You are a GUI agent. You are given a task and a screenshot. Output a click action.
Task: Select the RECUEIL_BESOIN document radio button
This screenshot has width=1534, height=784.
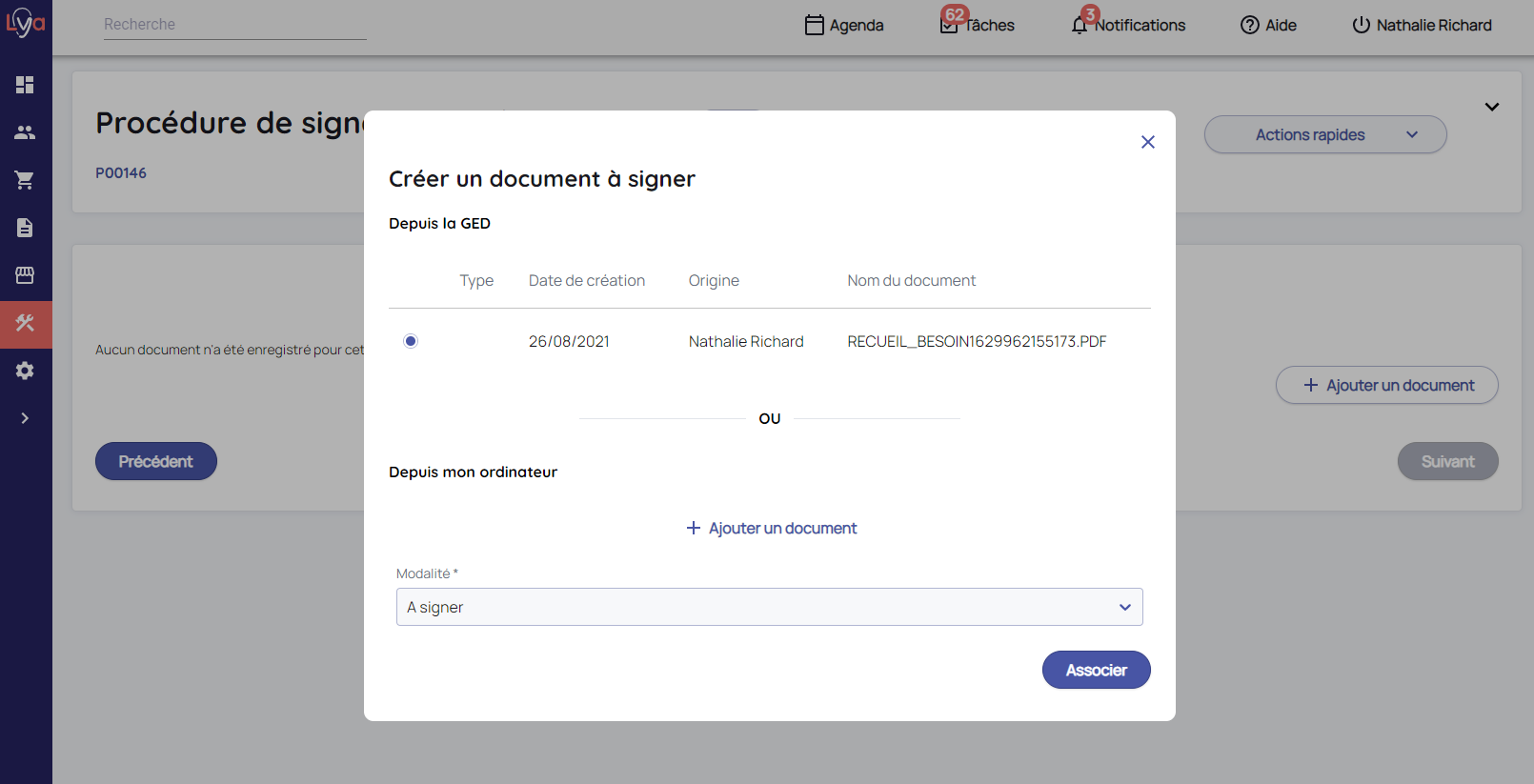tap(411, 341)
